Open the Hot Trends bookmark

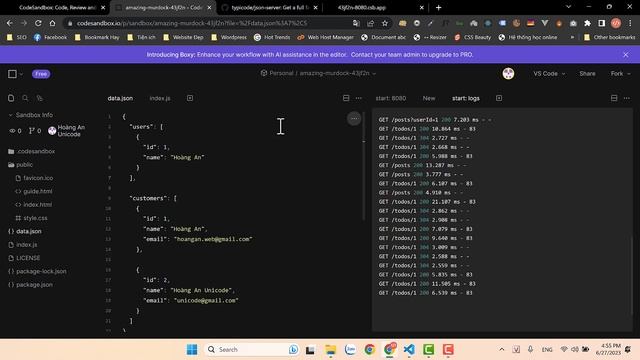coord(272,37)
